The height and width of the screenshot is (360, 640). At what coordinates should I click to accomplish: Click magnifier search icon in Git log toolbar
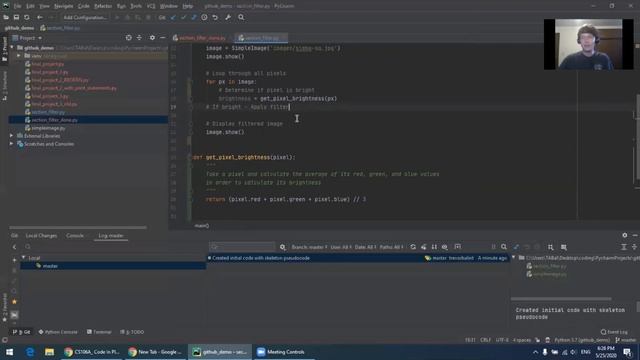click(x=504, y=247)
